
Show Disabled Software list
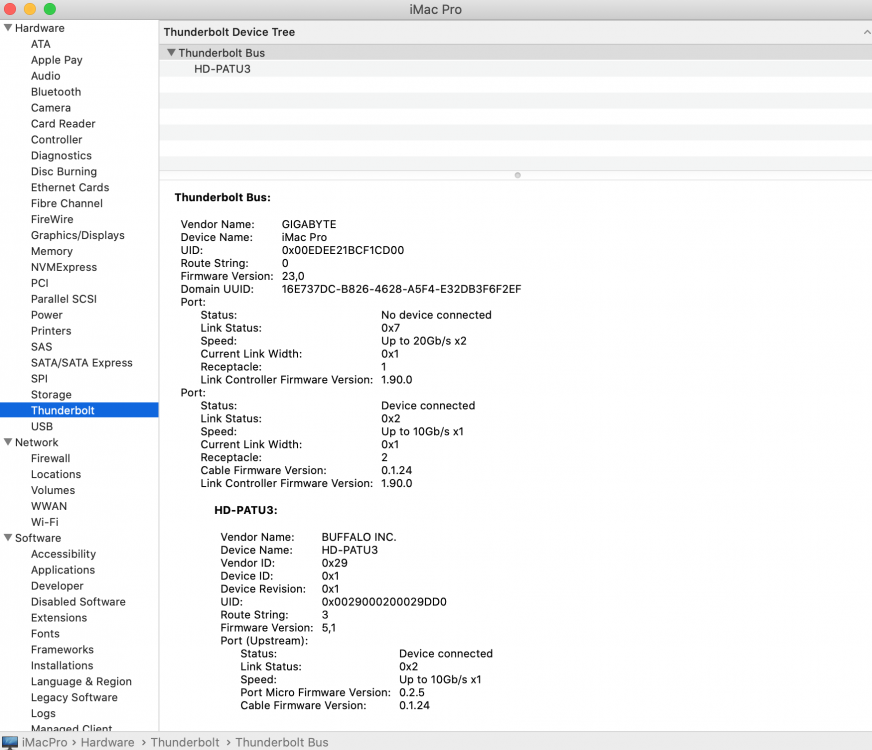point(78,602)
